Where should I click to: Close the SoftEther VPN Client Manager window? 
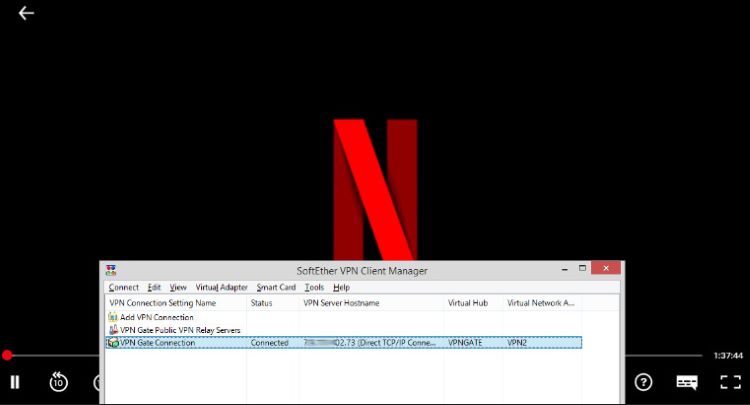pyautogui.click(x=606, y=268)
